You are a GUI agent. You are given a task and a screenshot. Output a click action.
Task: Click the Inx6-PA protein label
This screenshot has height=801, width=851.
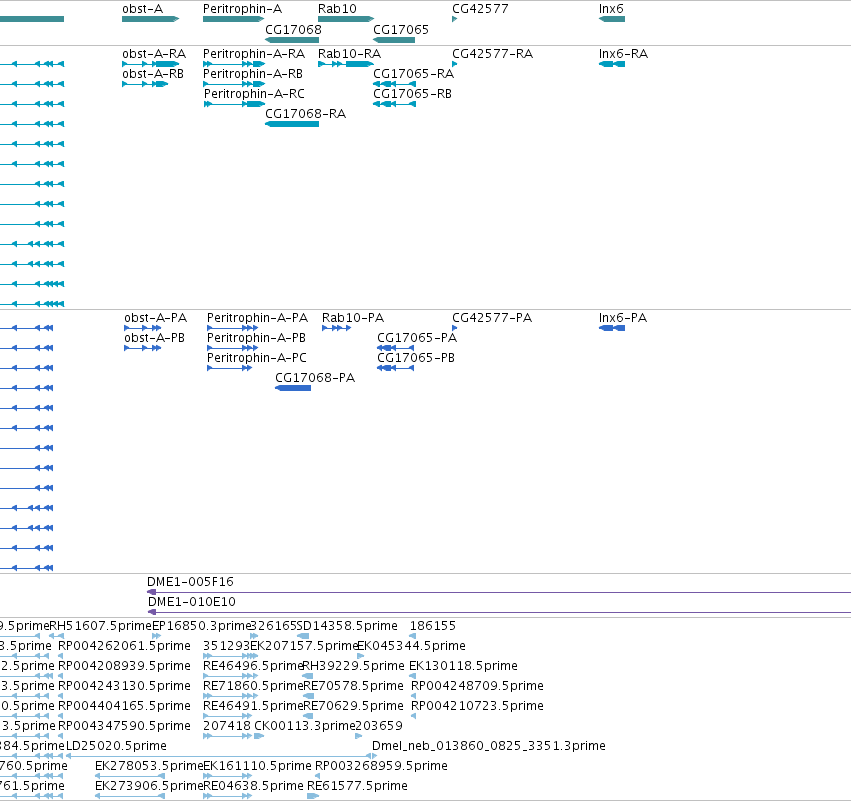(623, 317)
